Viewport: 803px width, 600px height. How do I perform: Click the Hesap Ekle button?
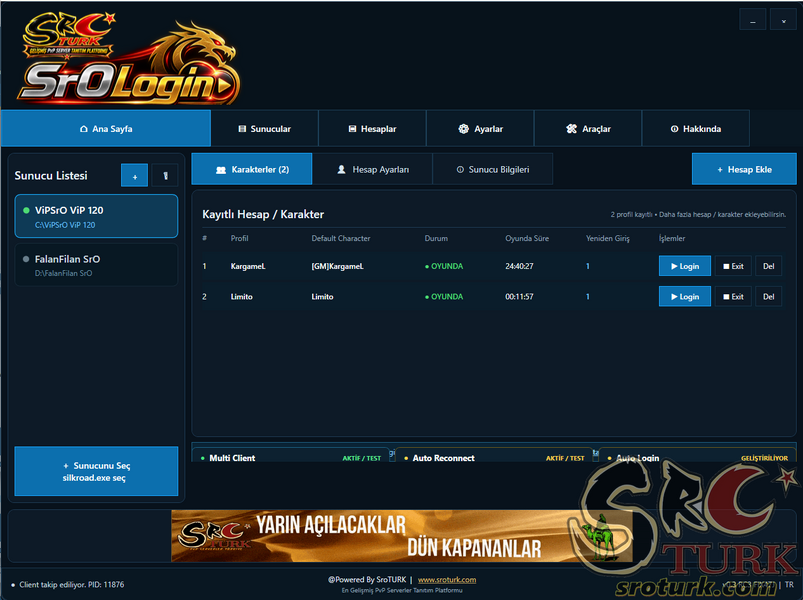pyautogui.click(x=744, y=169)
